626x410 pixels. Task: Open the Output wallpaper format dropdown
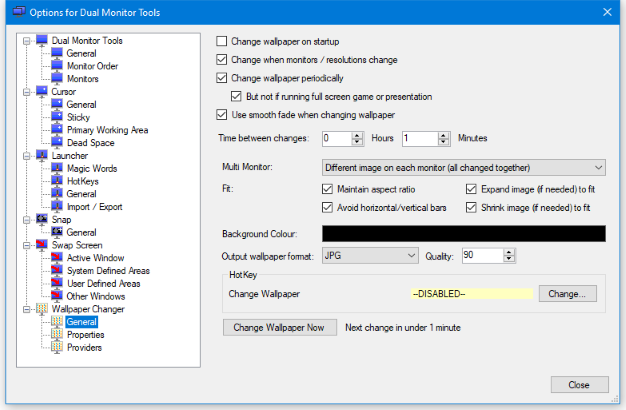click(x=370, y=256)
